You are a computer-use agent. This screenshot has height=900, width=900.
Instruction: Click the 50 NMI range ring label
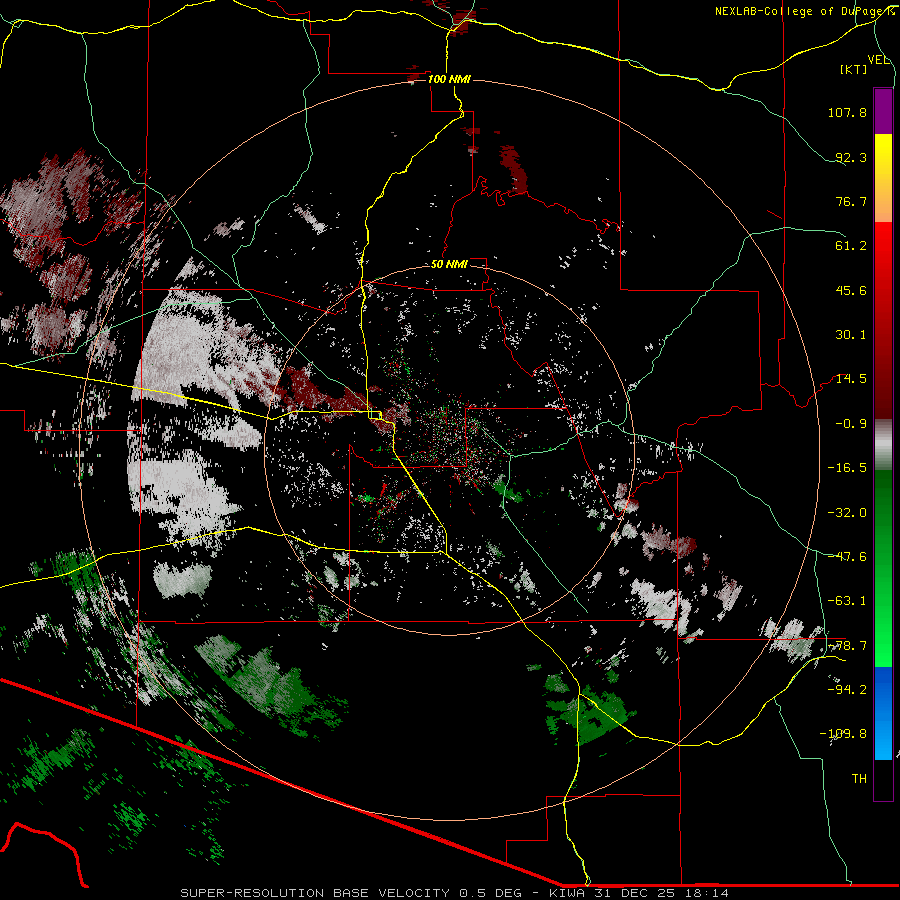point(449,264)
